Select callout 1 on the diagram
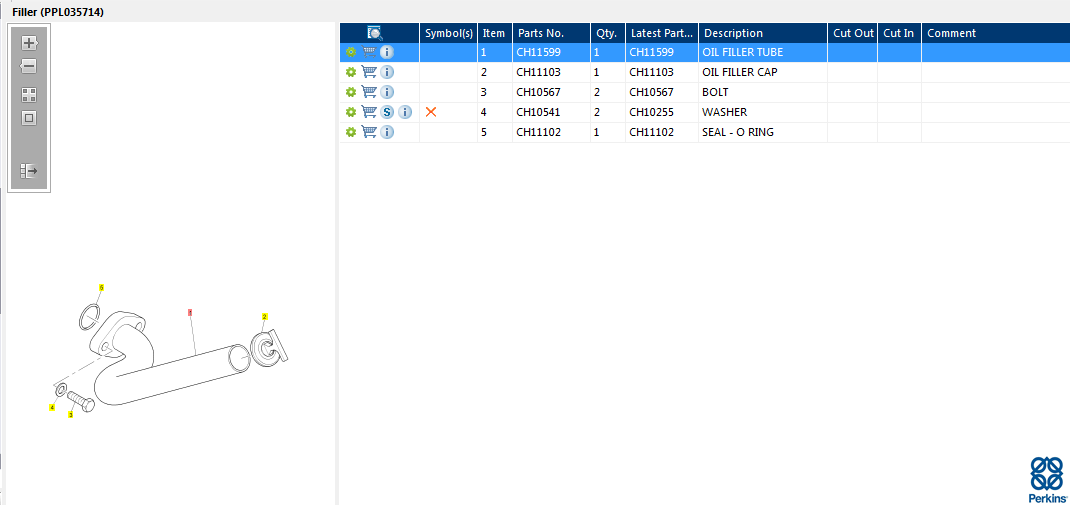This screenshot has width=1070, height=505. coord(190,312)
